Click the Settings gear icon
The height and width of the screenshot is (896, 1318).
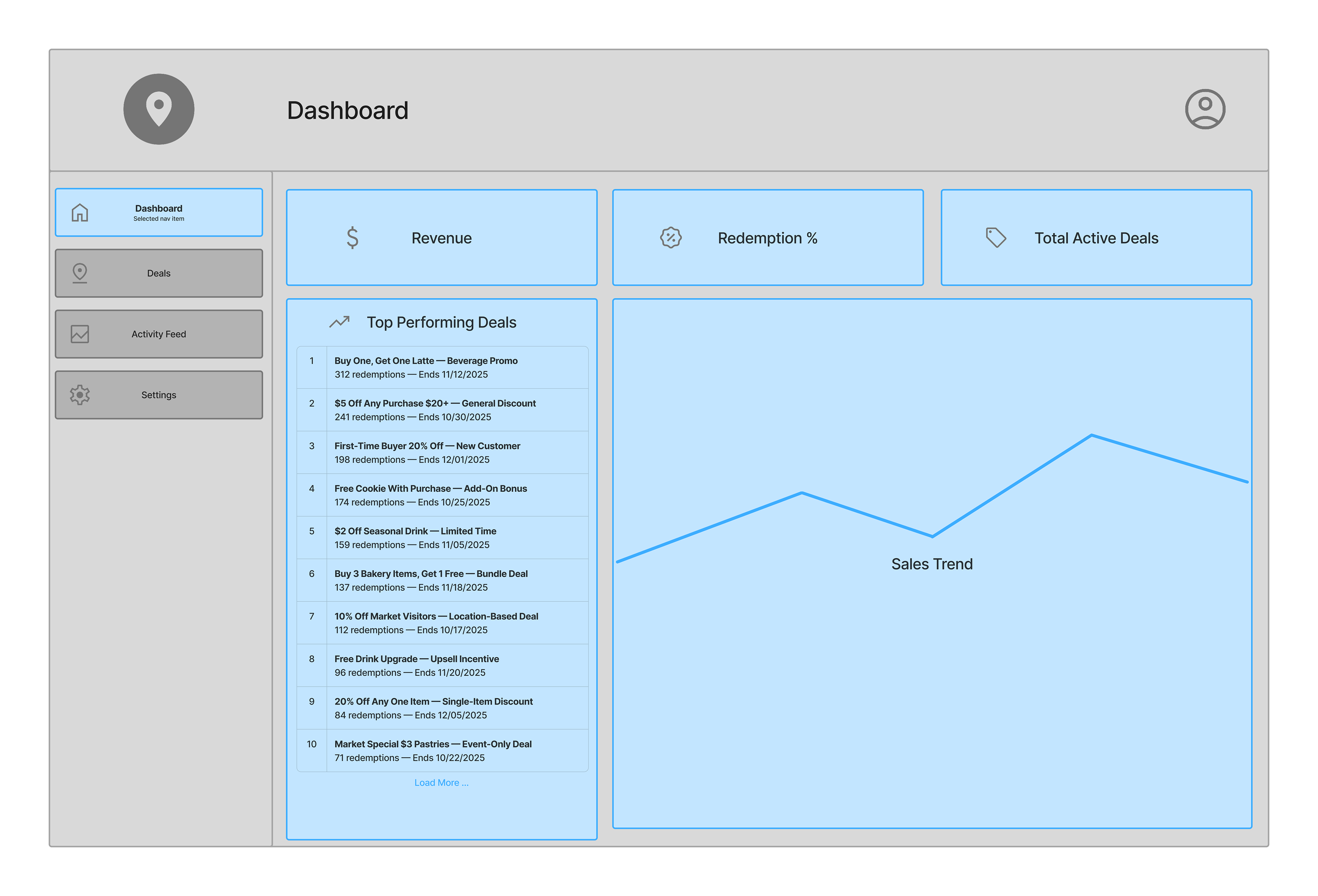[x=80, y=395]
